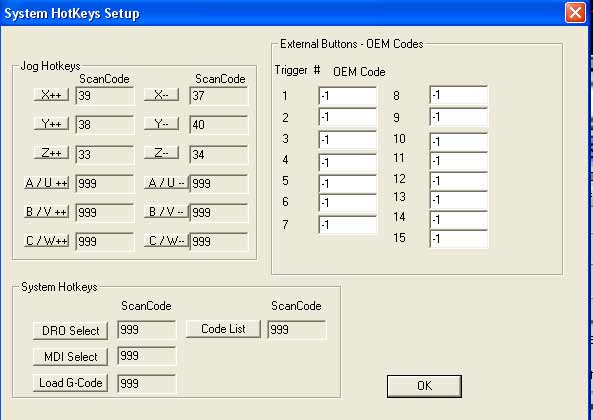Click the MDI Select ScanCode field
Screen dimensions: 593x420
tap(147, 356)
